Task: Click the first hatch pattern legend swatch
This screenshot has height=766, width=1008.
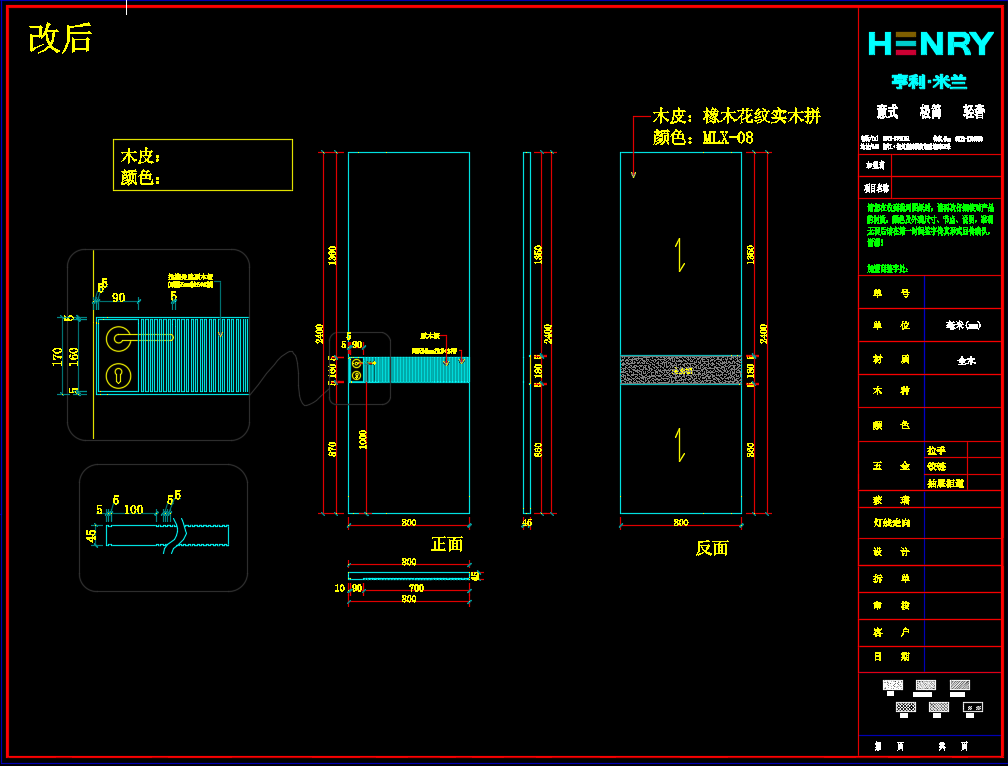Action: (x=893, y=686)
